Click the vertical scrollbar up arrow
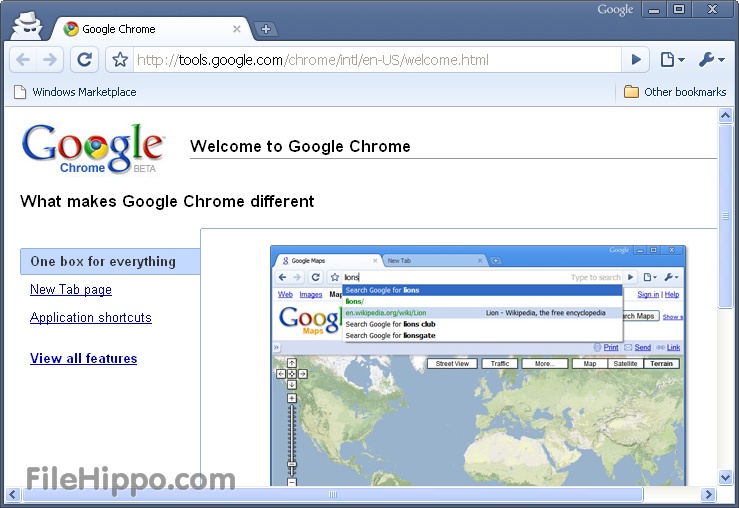739x508 pixels. pos(725,115)
